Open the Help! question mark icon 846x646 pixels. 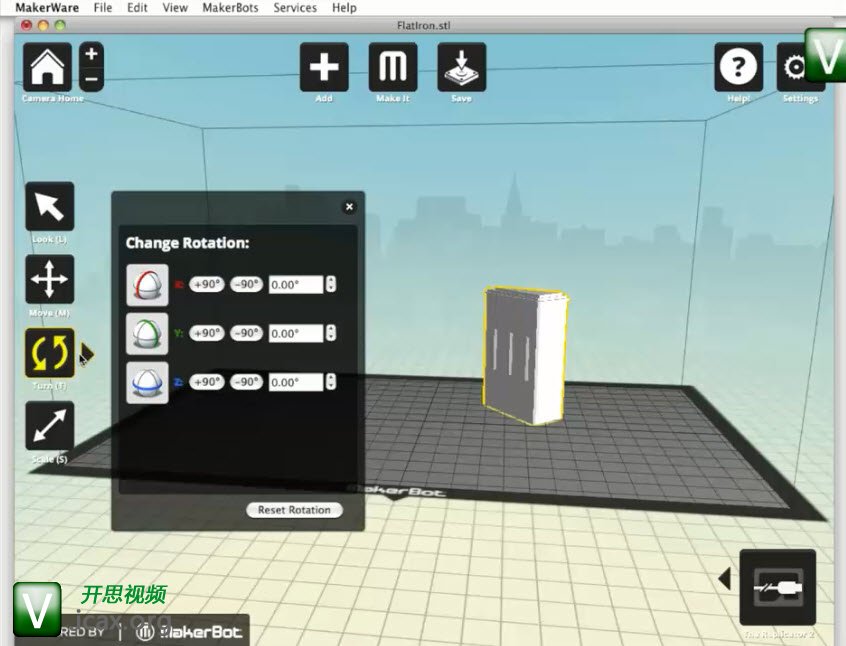[x=738, y=67]
